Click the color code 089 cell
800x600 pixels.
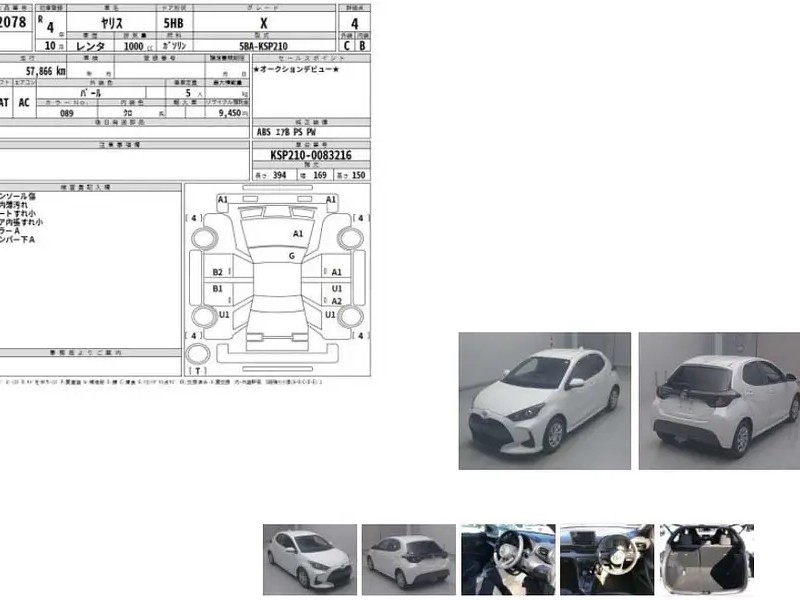[x=68, y=113]
